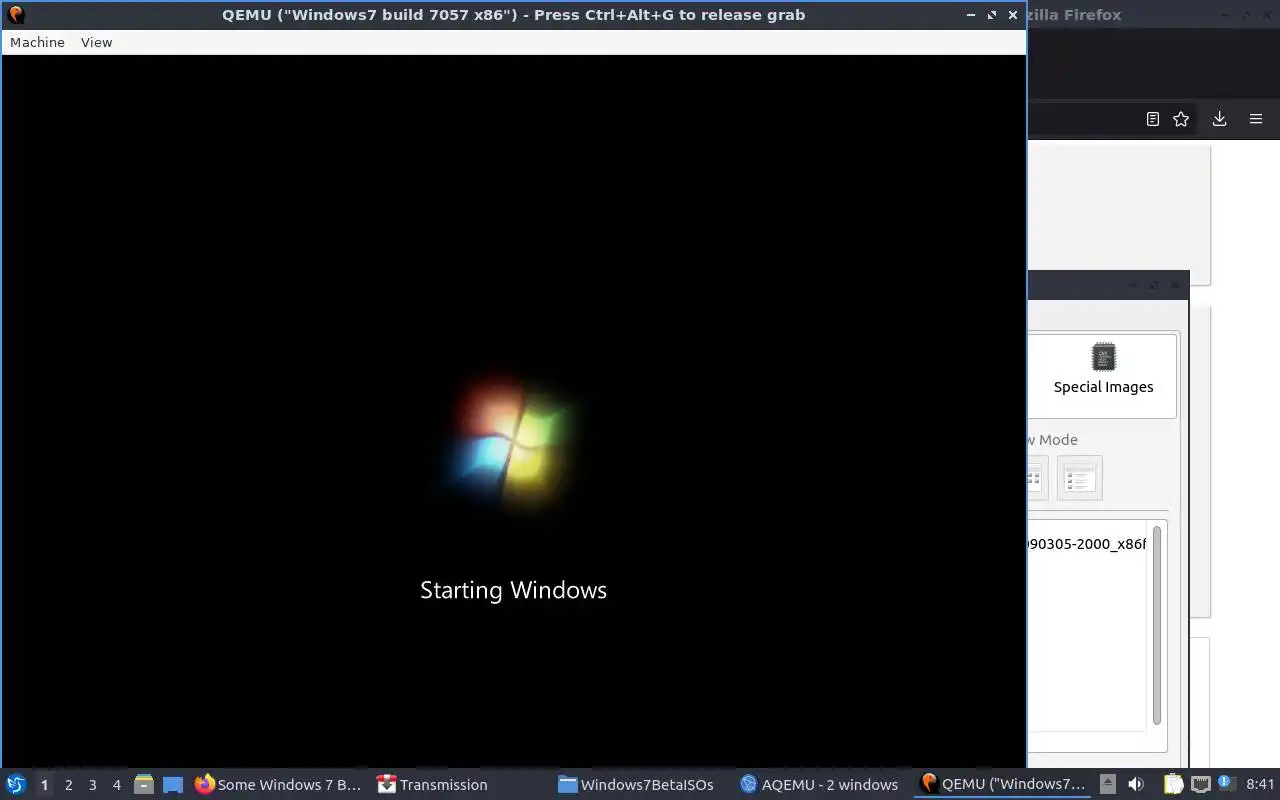Click the AQEMU list vertical scrollbar
The height and width of the screenshot is (800, 1280).
click(1157, 625)
